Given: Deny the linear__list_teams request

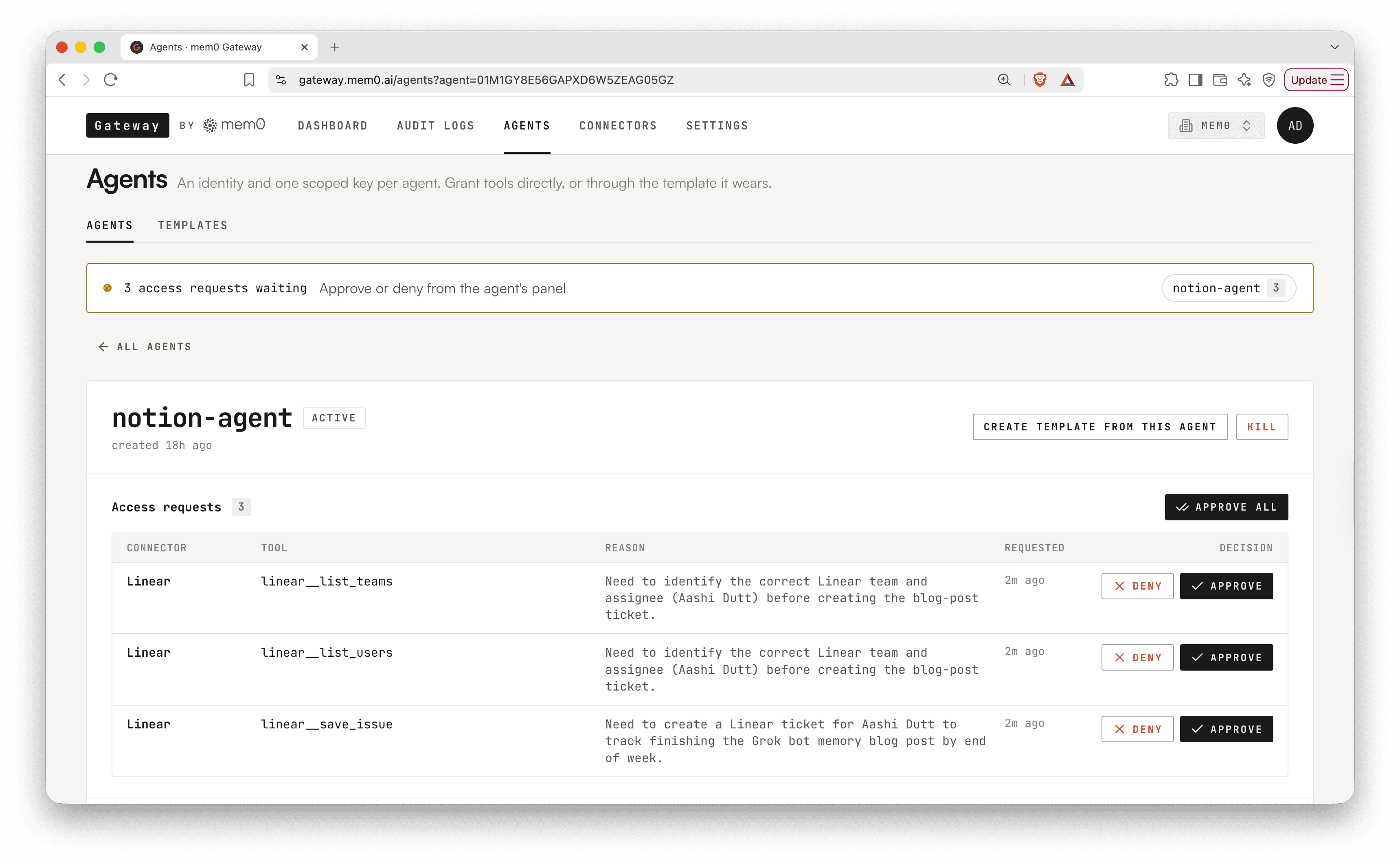Looking at the screenshot, I should pos(1137,586).
